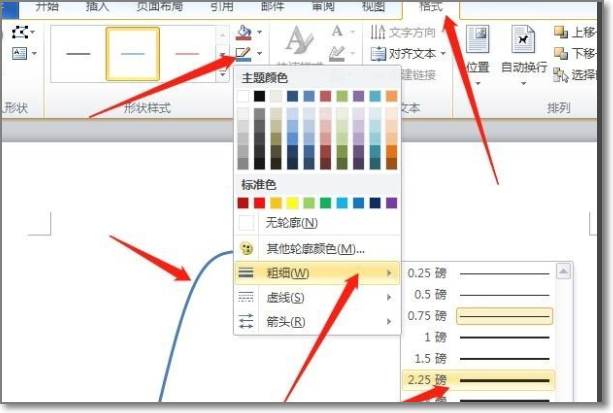The height and width of the screenshot is (413, 613).
Task: Pick the orange theme color swatch
Action: click(x=391, y=96)
